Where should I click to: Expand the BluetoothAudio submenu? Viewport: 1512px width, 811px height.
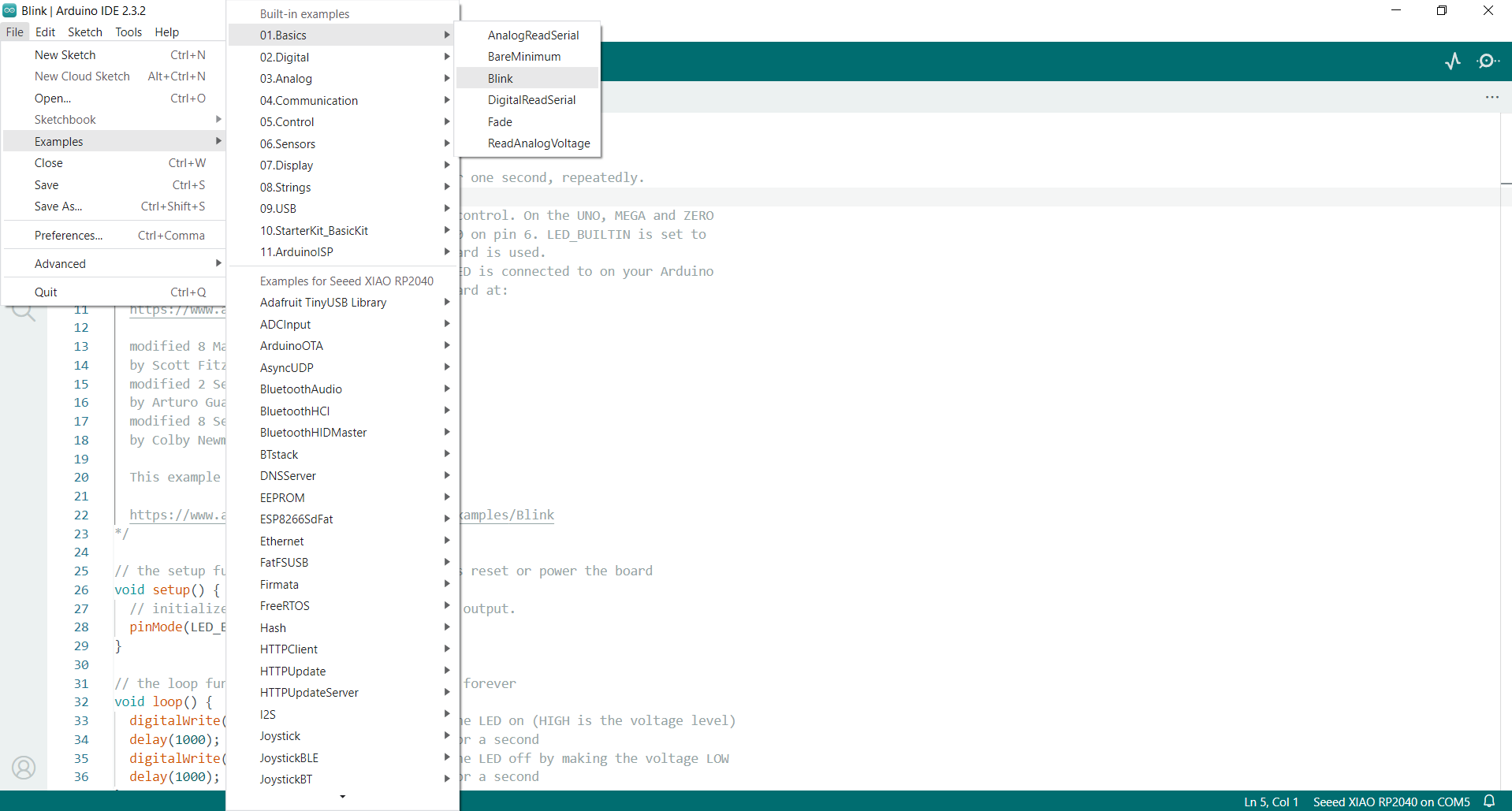click(x=343, y=389)
